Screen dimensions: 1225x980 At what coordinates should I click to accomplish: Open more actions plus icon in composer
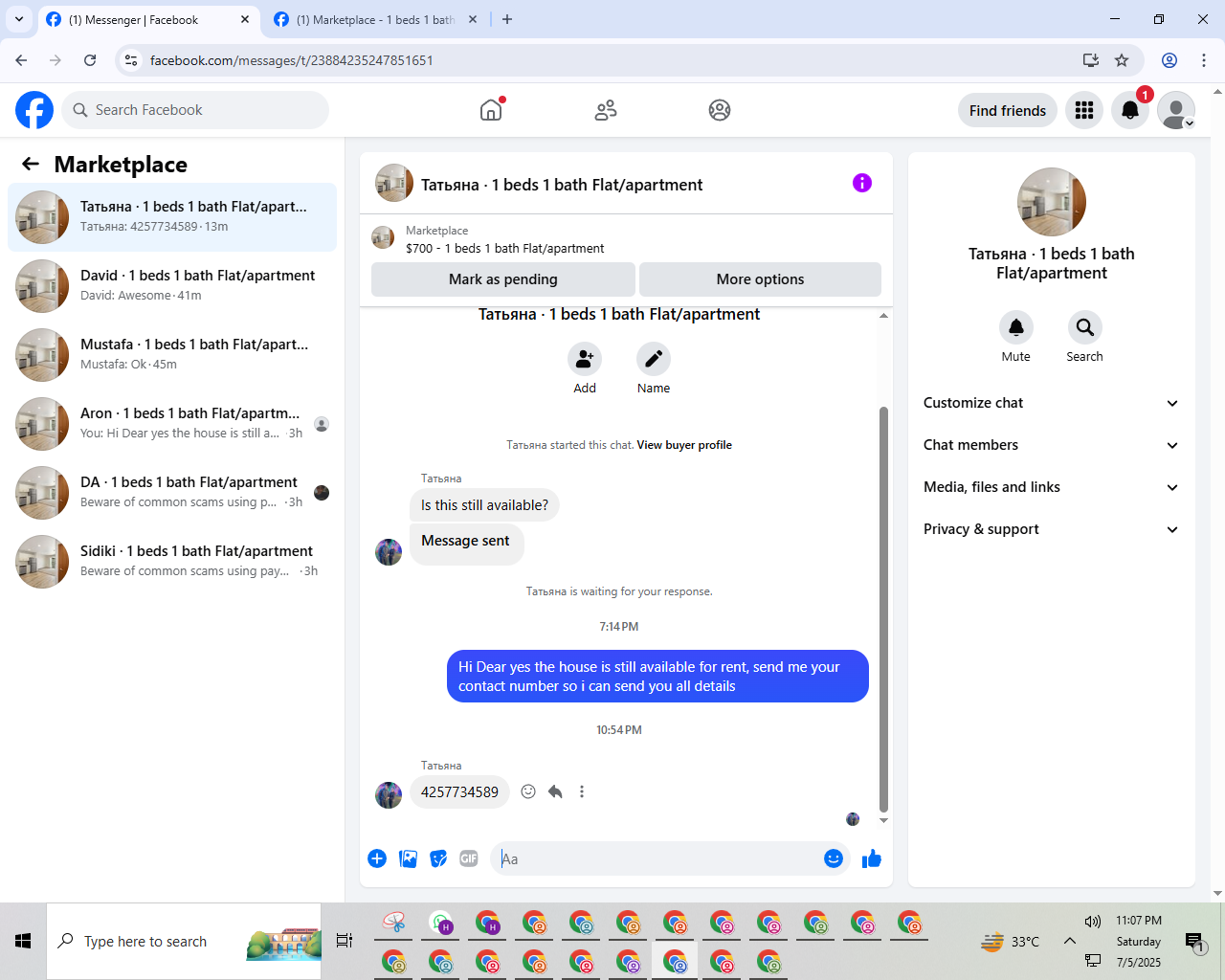(377, 858)
